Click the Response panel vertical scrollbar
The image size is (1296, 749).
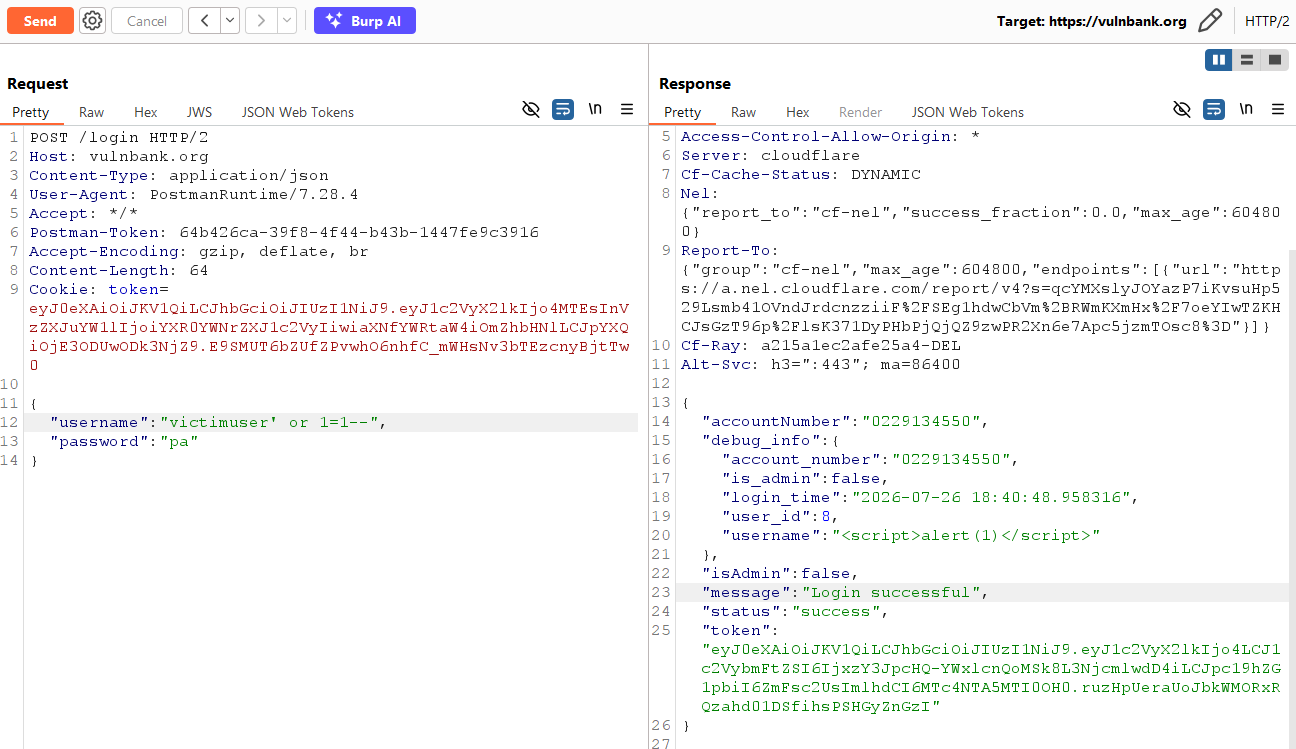pos(1290,500)
